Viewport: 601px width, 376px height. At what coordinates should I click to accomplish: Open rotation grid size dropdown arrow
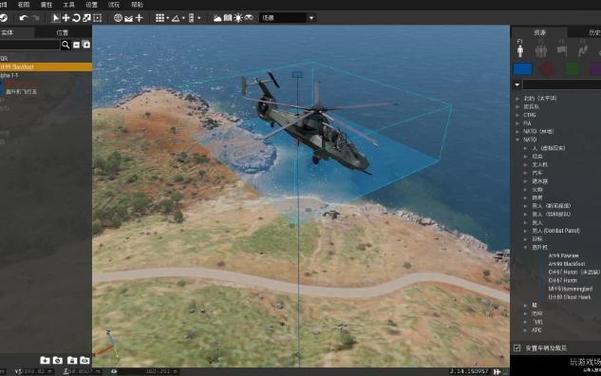[183, 18]
